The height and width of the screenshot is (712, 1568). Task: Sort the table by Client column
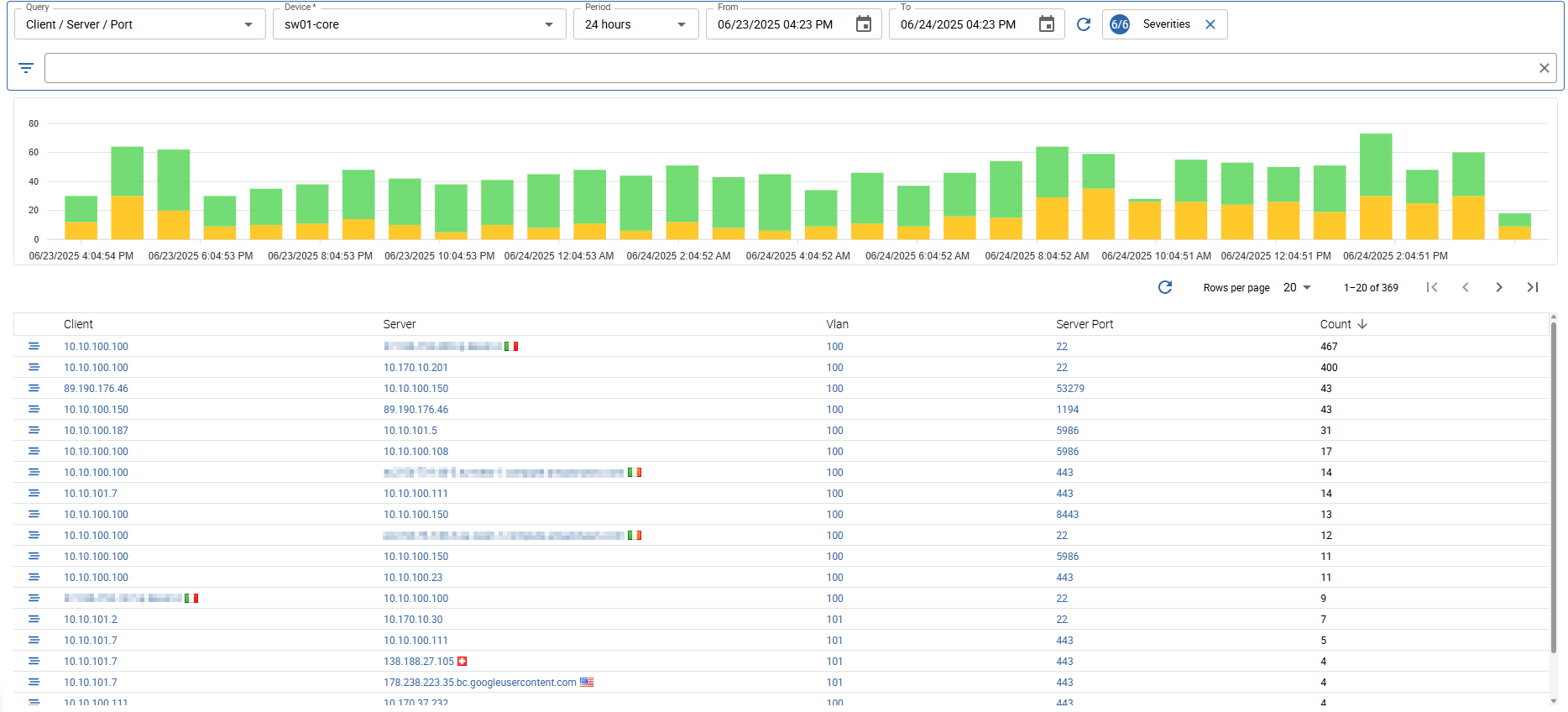click(78, 324)
